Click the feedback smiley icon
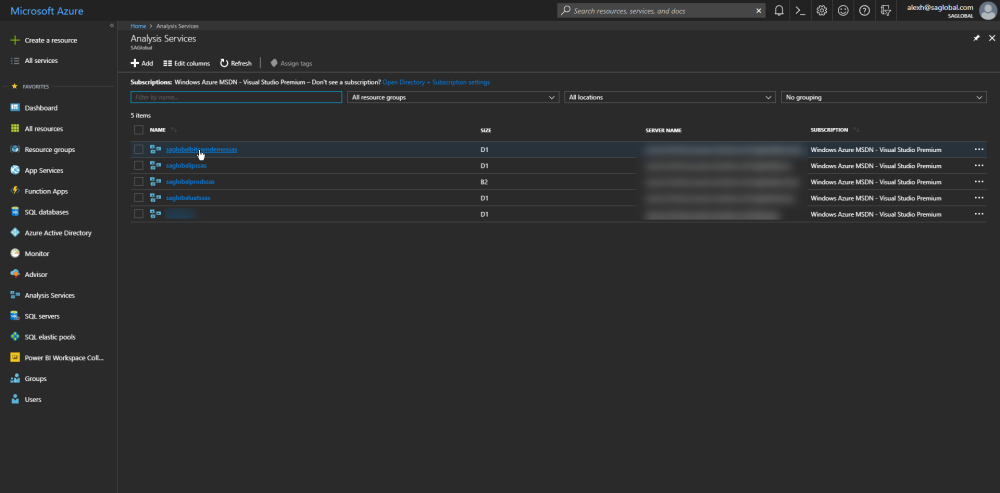Viewport: 1000px width, 493px height. point(843,11)
